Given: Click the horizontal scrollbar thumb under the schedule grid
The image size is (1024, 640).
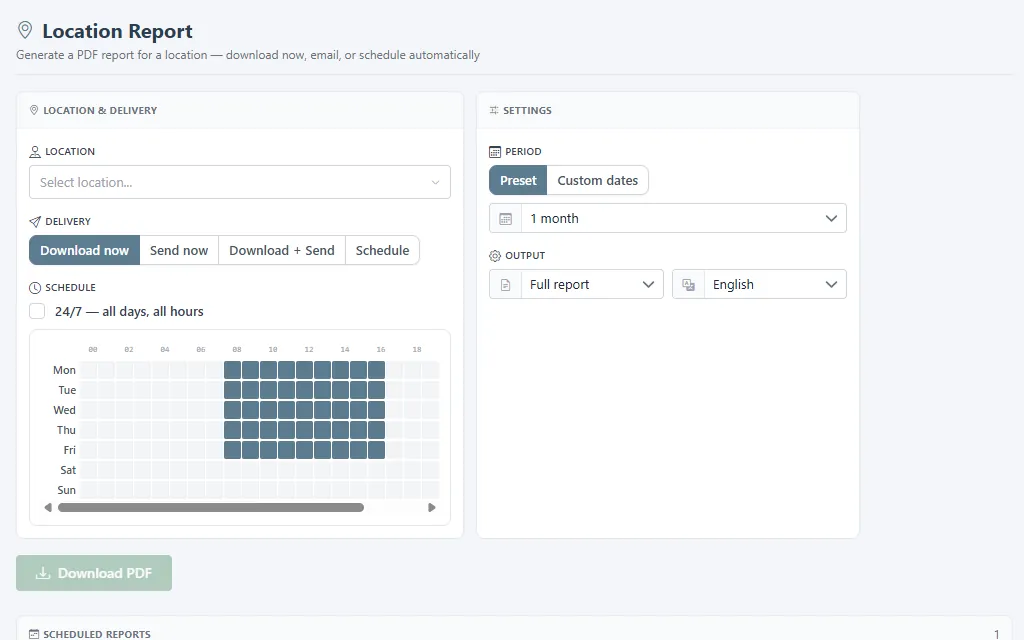Looking at the screenshot, I should (x=211, y=507).
